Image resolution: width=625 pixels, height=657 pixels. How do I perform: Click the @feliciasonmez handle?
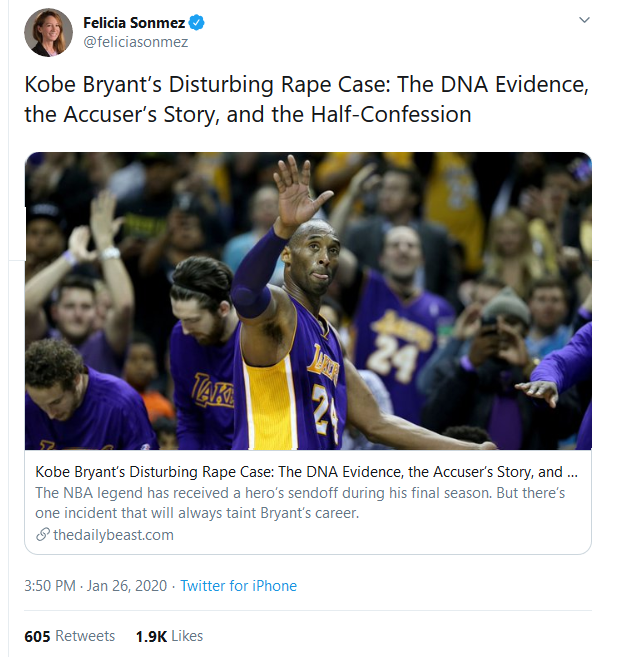click(x=135, y=42)
